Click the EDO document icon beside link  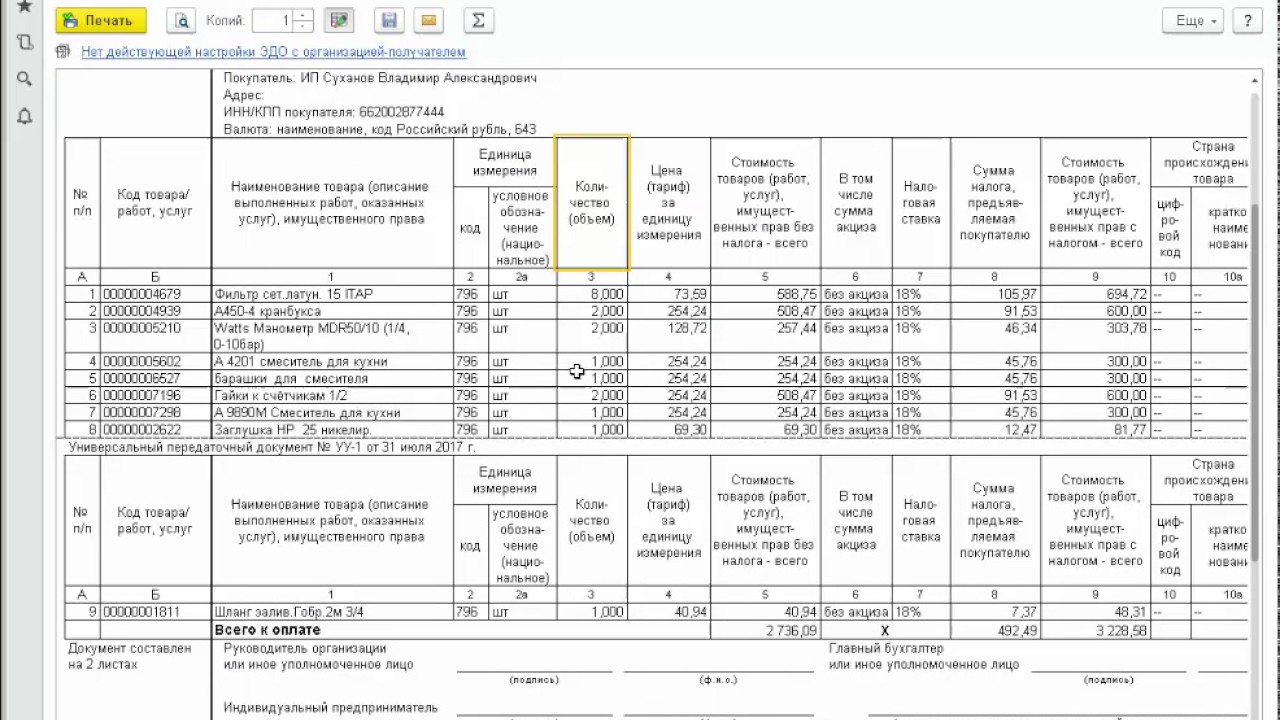[x=64, y=51]
